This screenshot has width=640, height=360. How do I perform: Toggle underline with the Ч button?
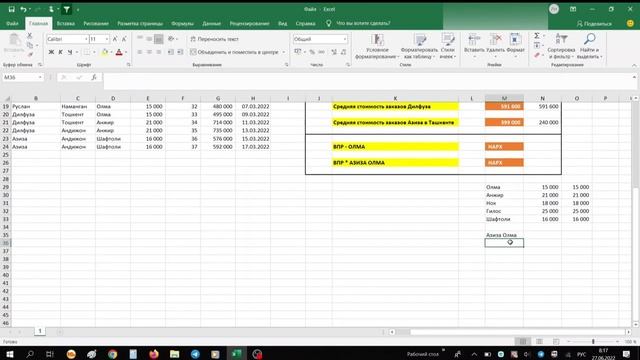tap(70, 52)
